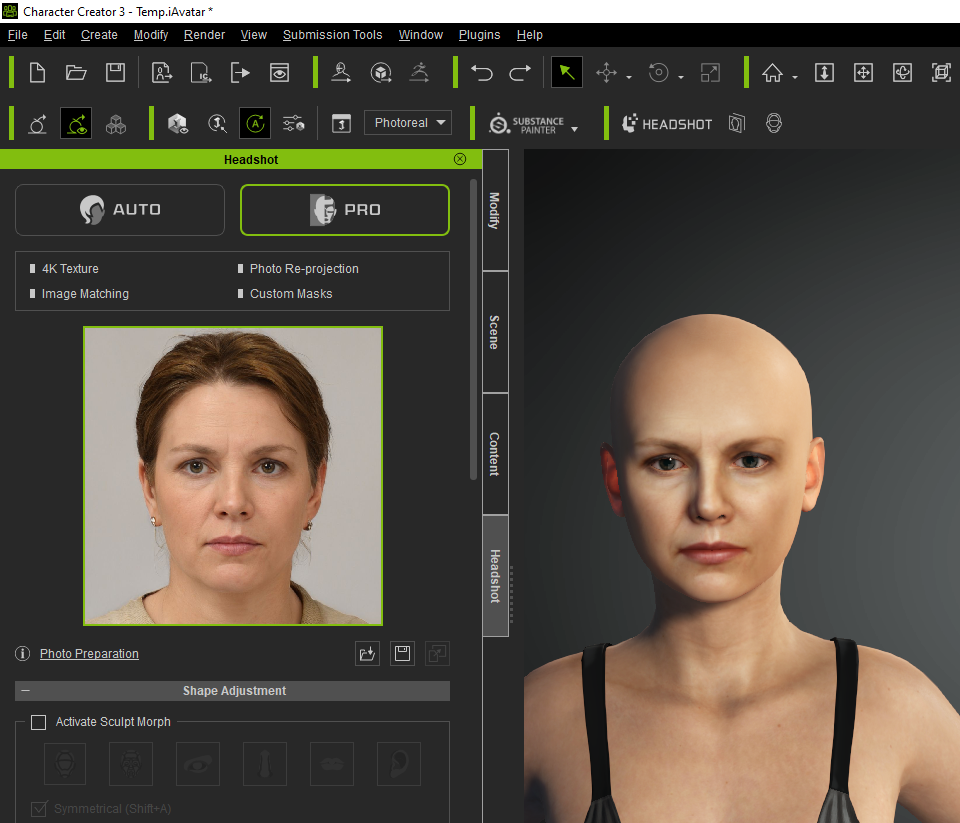The width and height of the screenshot is (960, 823).
Task: Click the source photo thumbnail
Action: click(233, 476)
